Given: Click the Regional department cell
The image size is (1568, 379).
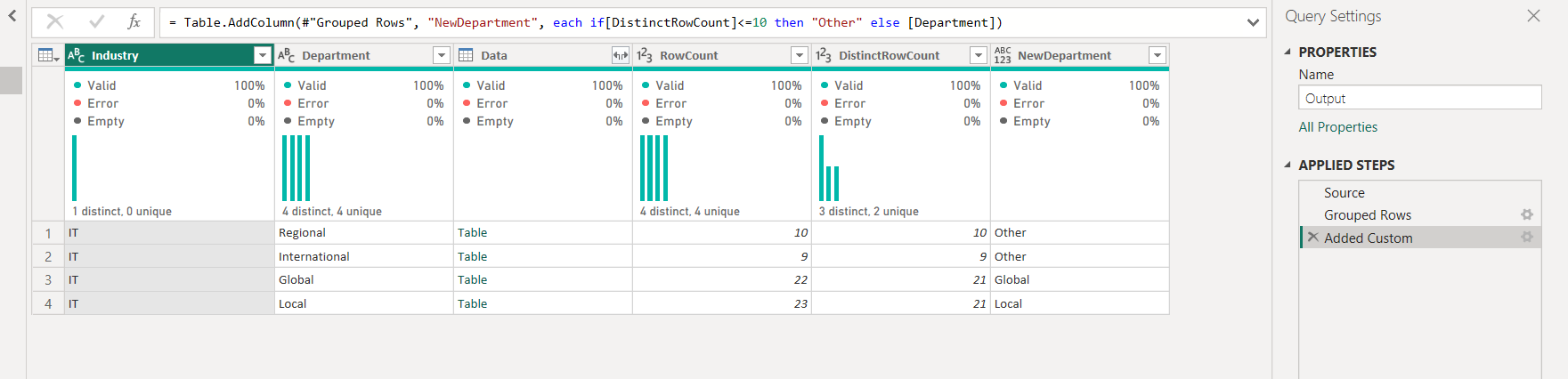Looking at the screenshot, I should (x=364, y=233).
